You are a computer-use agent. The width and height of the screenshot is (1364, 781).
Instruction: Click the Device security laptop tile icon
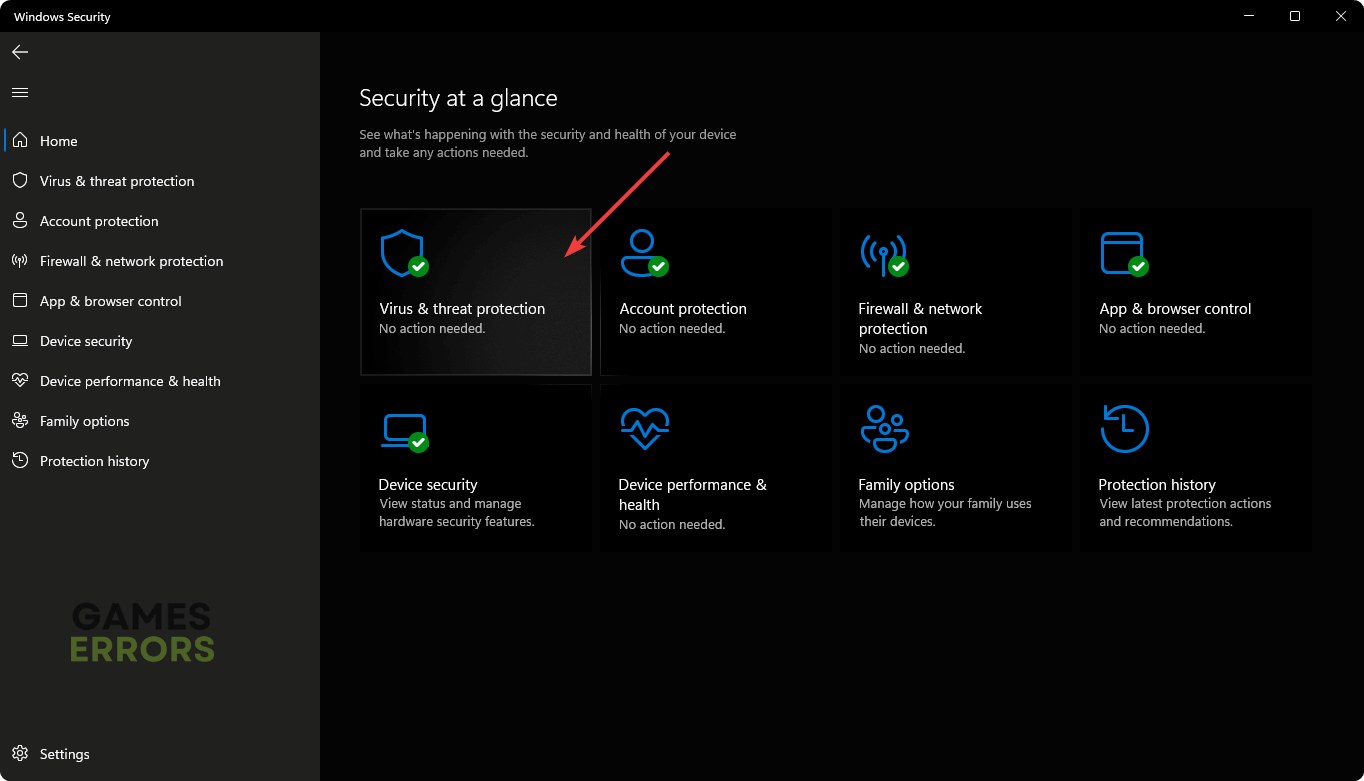[404, 431]
